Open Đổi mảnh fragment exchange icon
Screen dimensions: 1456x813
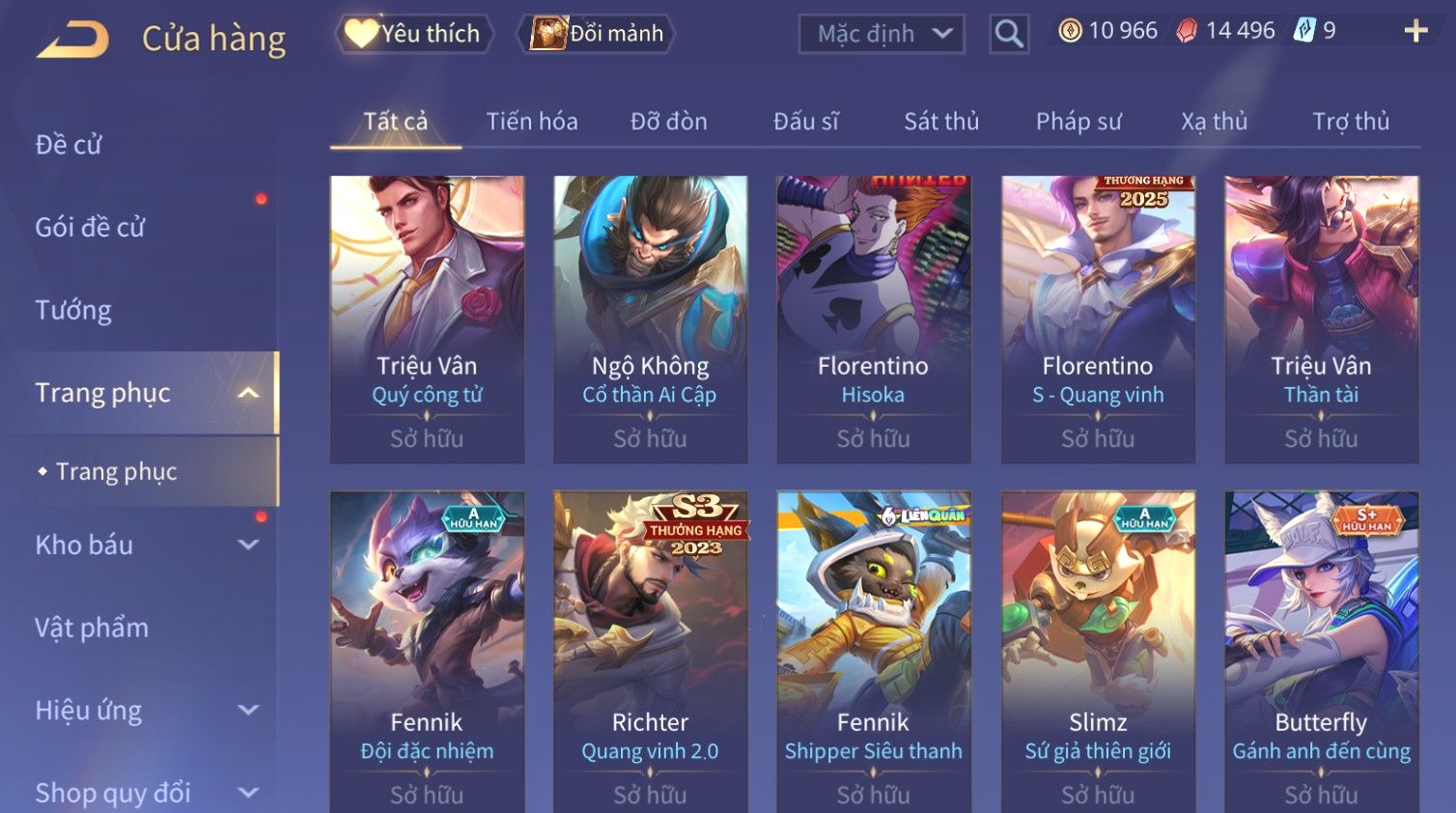point(548,34)
